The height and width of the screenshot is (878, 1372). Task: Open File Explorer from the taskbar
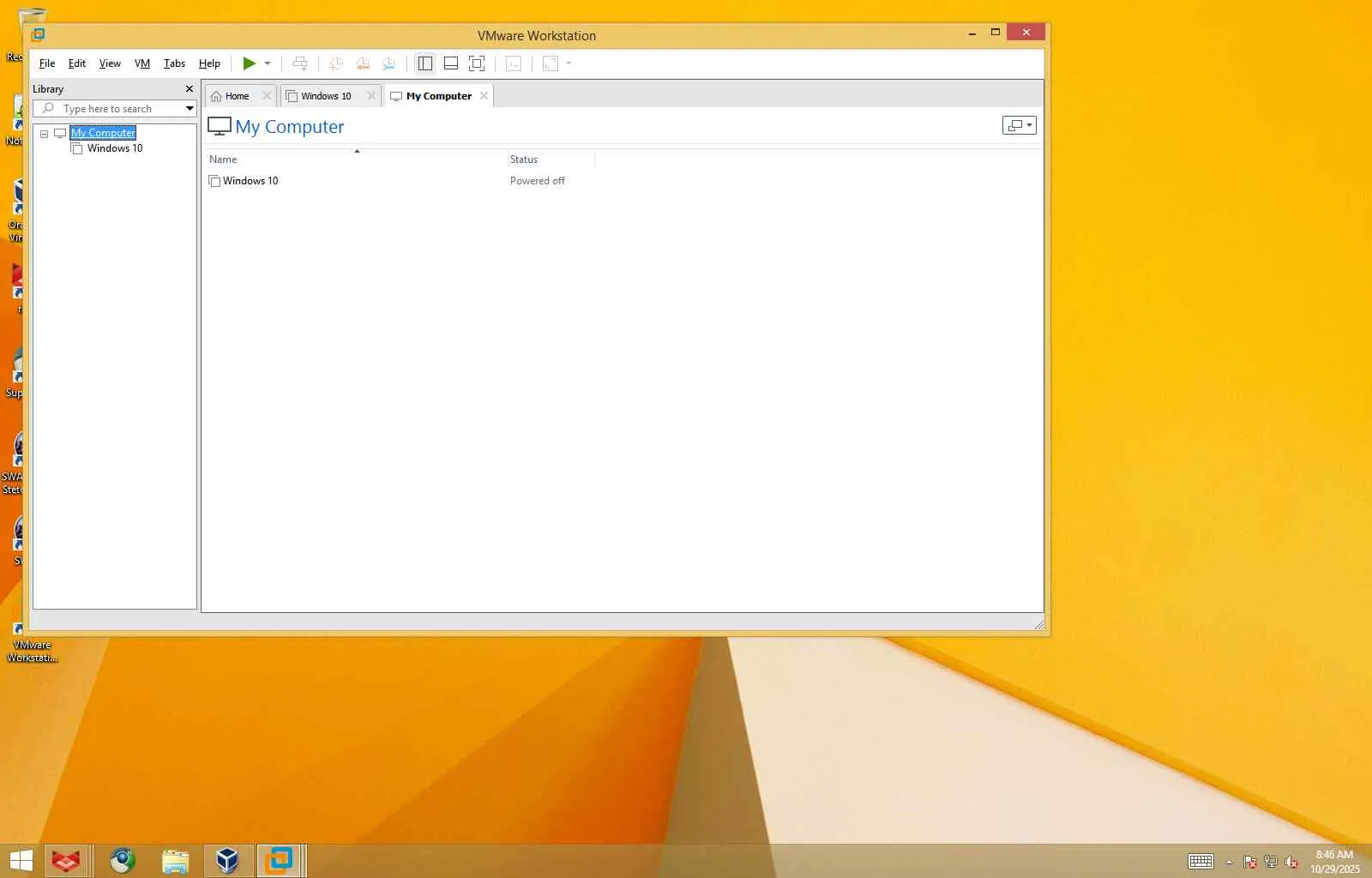click(x=175, y=861)
